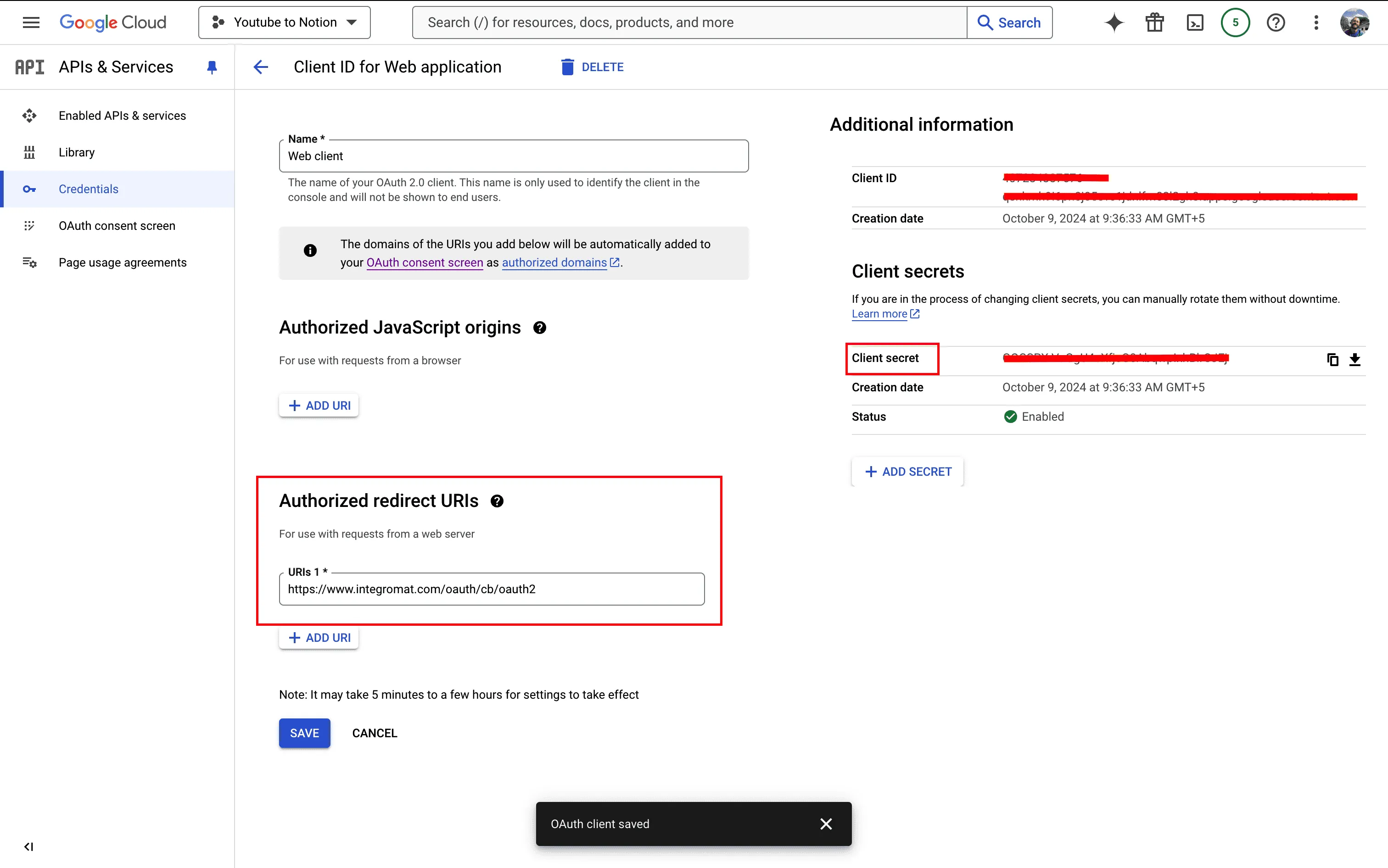Click the Library icon in sidebar
Image resolution: width=1388 pixels, height=868 pixels.
point(29,152)
